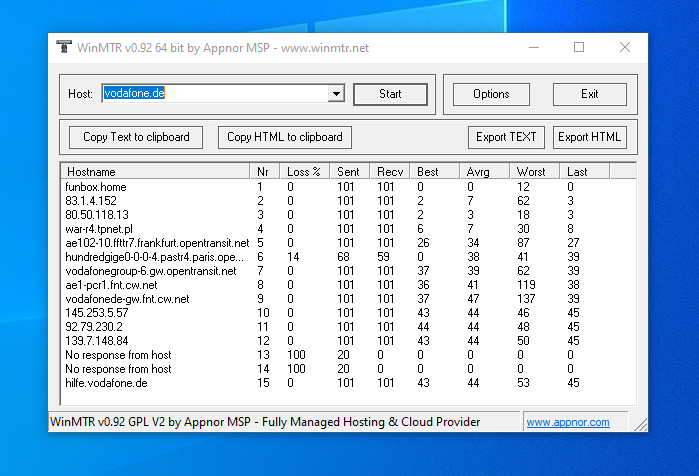
Task: Click Export TEXT button
Action: point(506,137)
